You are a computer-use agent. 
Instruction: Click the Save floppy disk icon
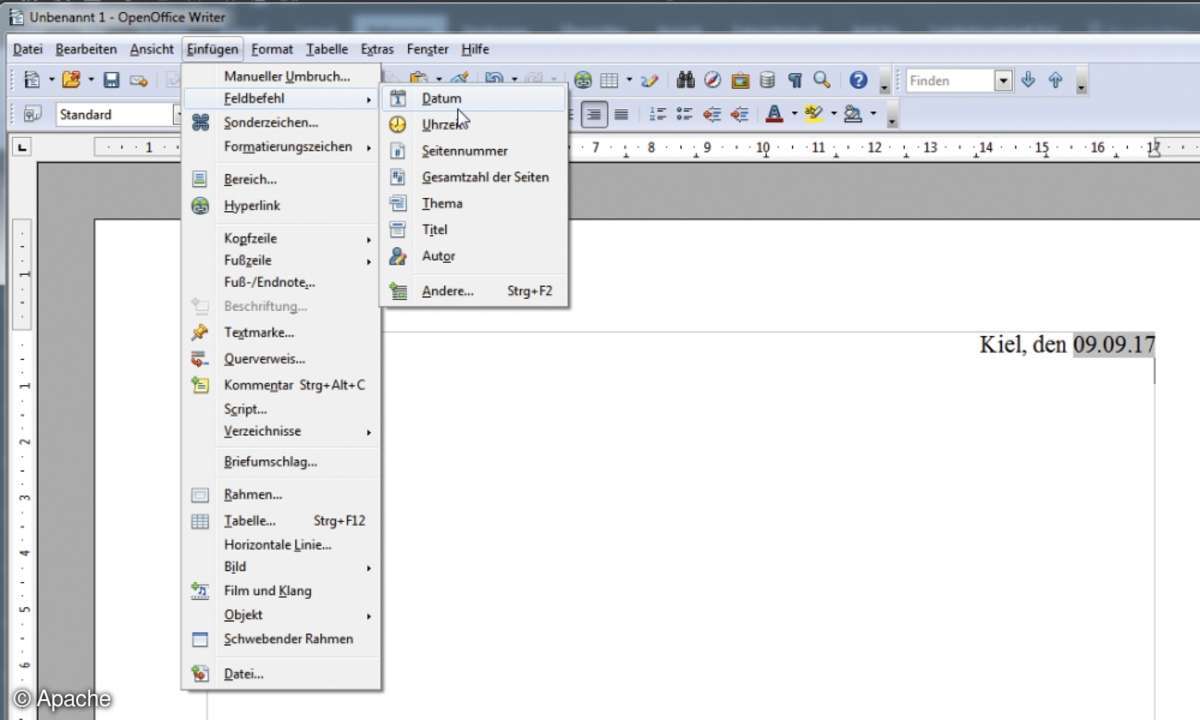112,80
